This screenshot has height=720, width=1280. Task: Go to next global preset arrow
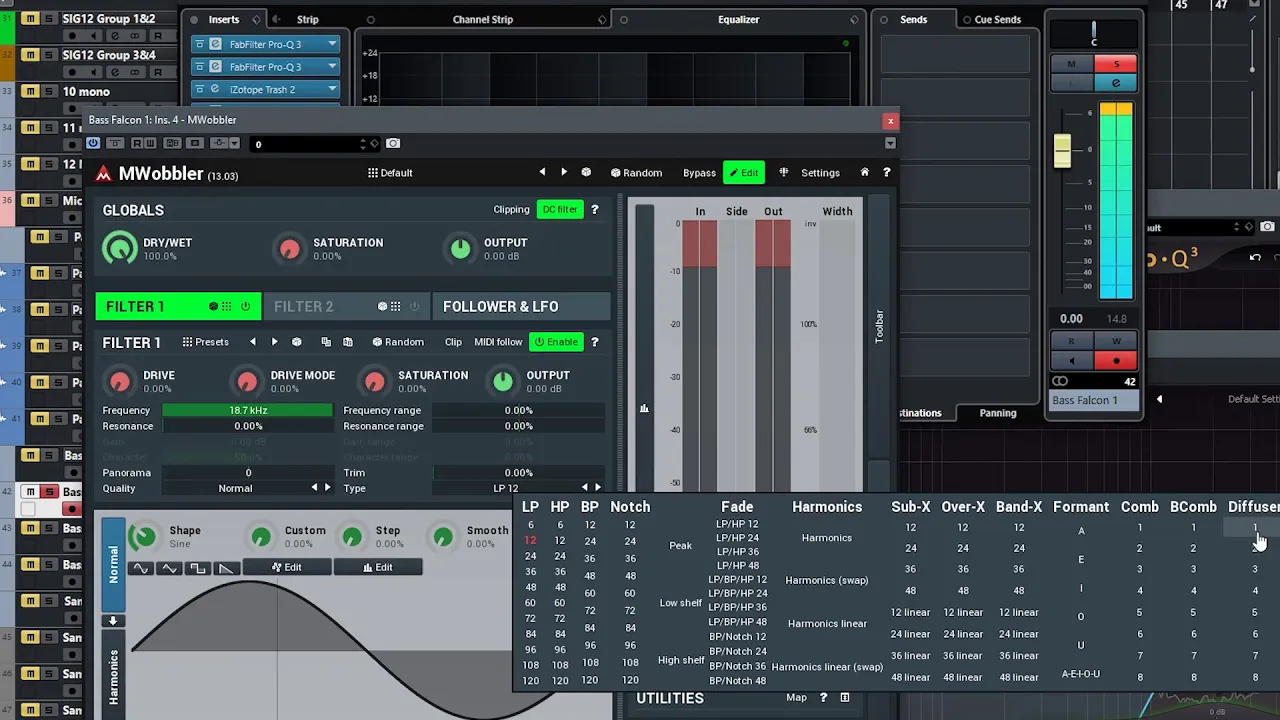pyautogui.click(x=564, y=173)
